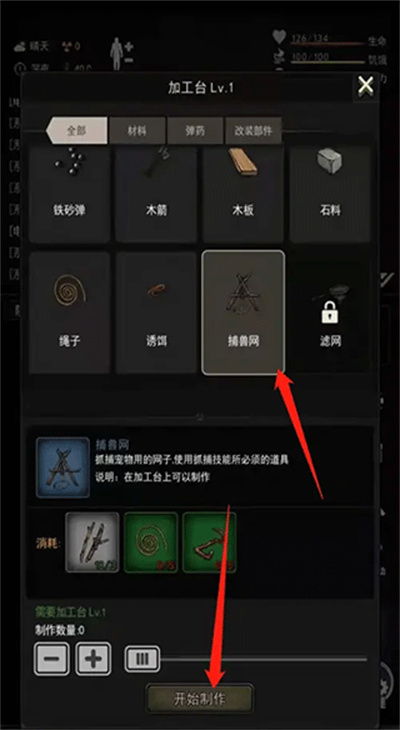Select the 捕兽网 trap net item
This screenshot has height=730, width=400.
tap(243, 312)
